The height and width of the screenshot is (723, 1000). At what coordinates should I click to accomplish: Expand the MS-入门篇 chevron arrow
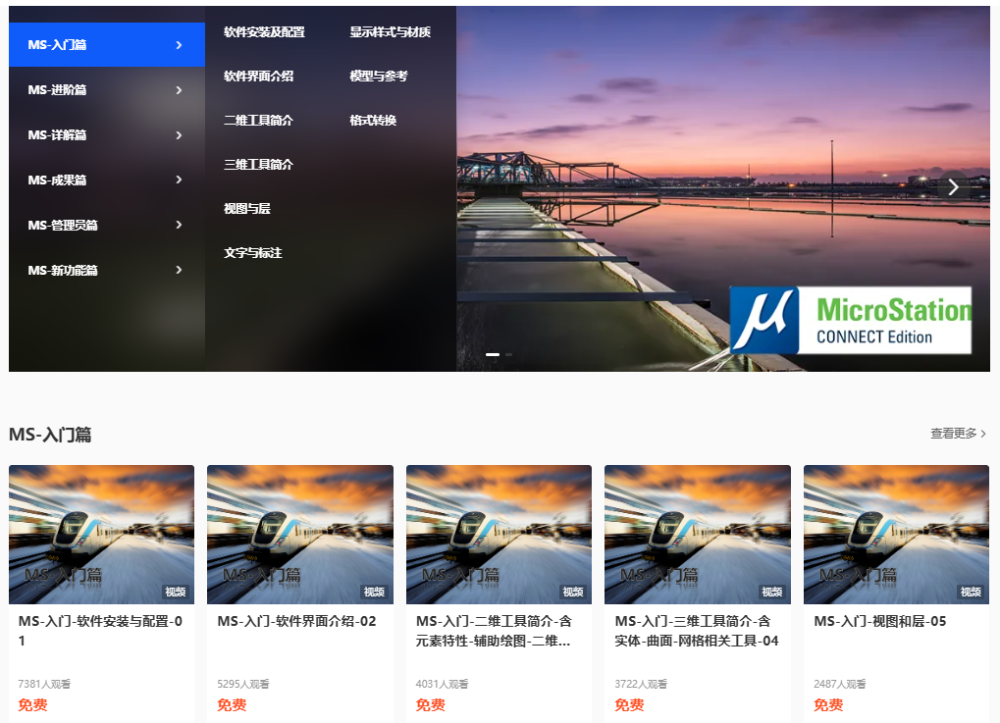[x=179, y=45]
